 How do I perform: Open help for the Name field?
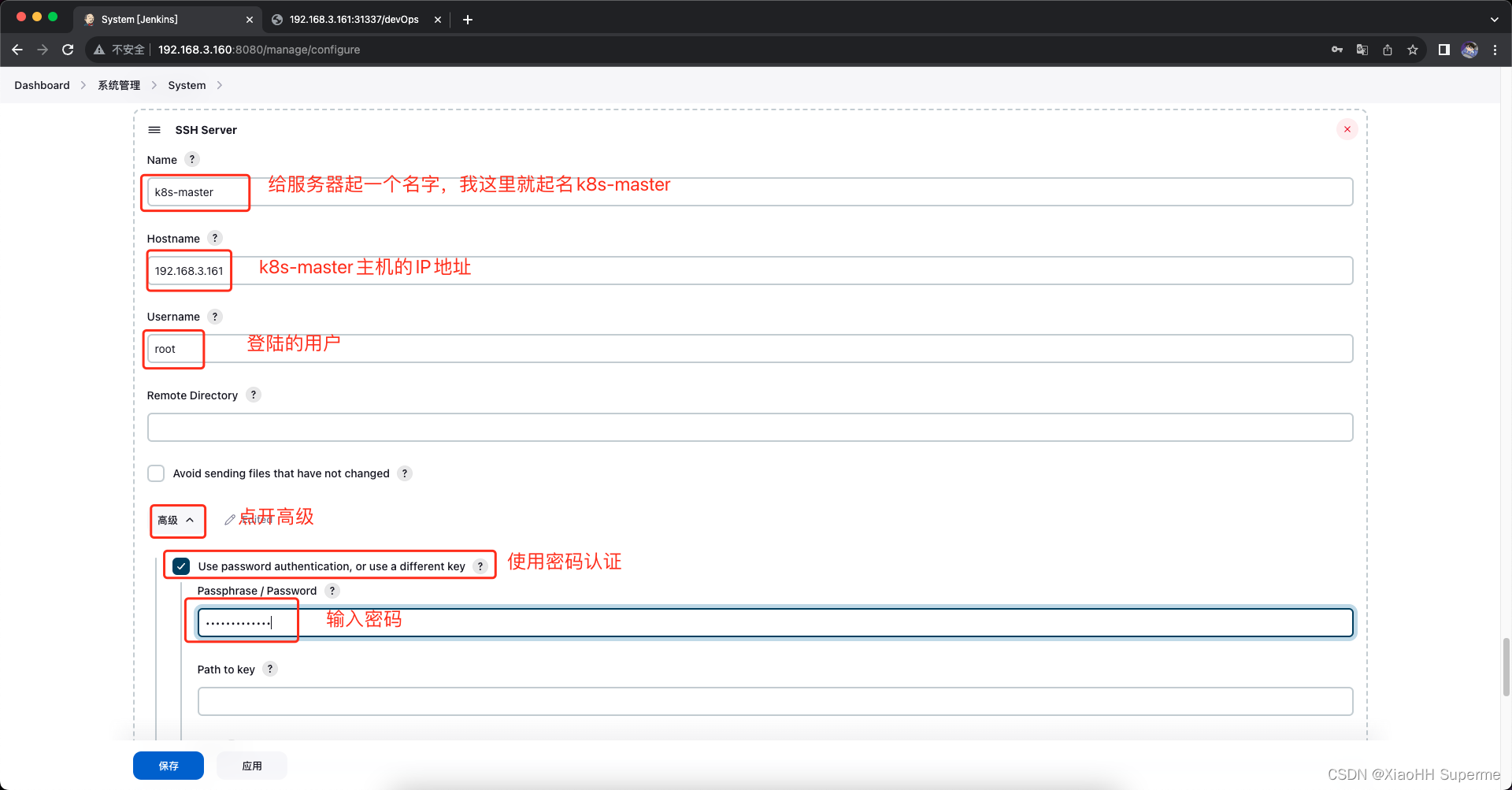click(192, 159)
